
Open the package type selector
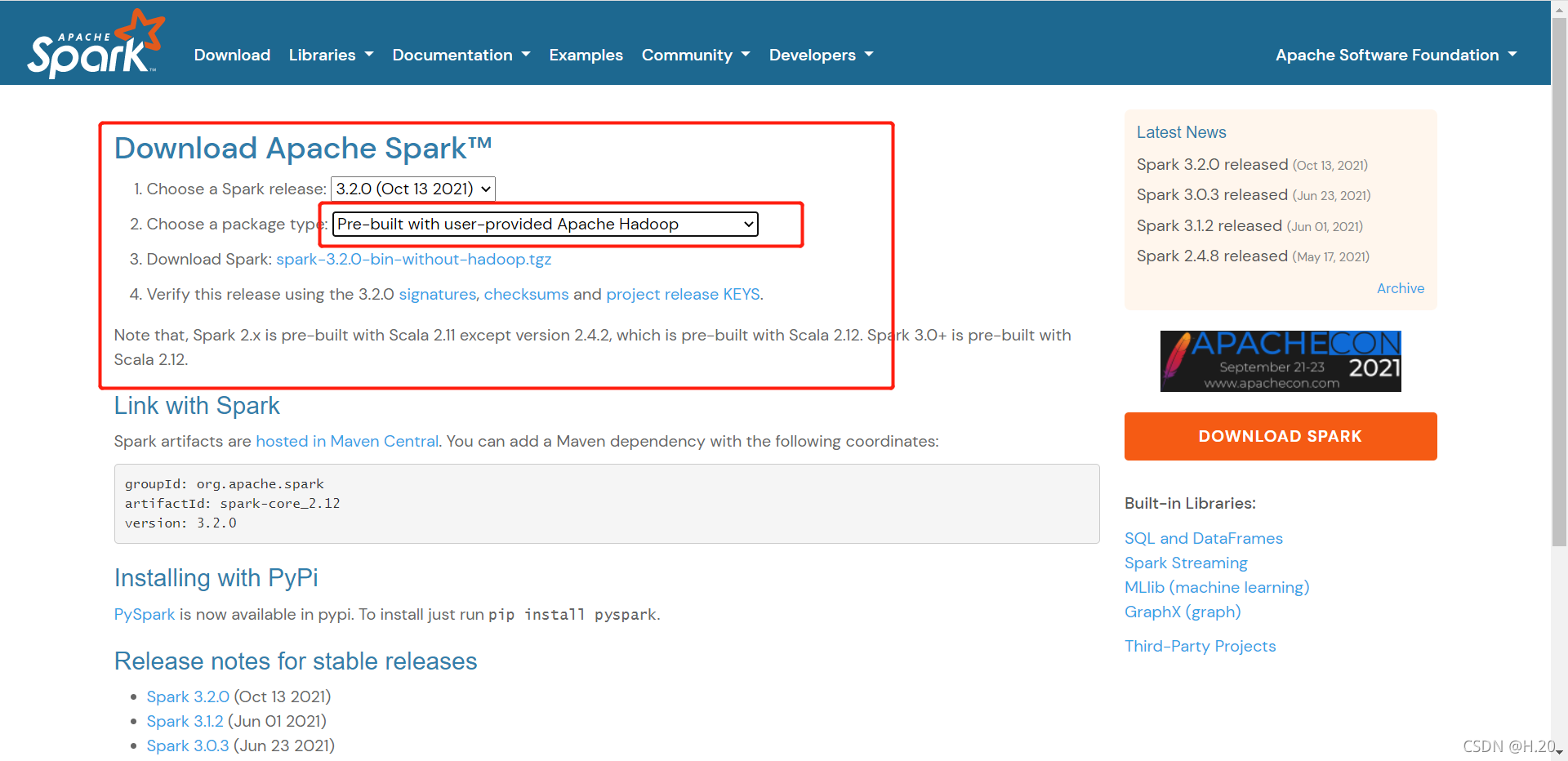(546, 224)
